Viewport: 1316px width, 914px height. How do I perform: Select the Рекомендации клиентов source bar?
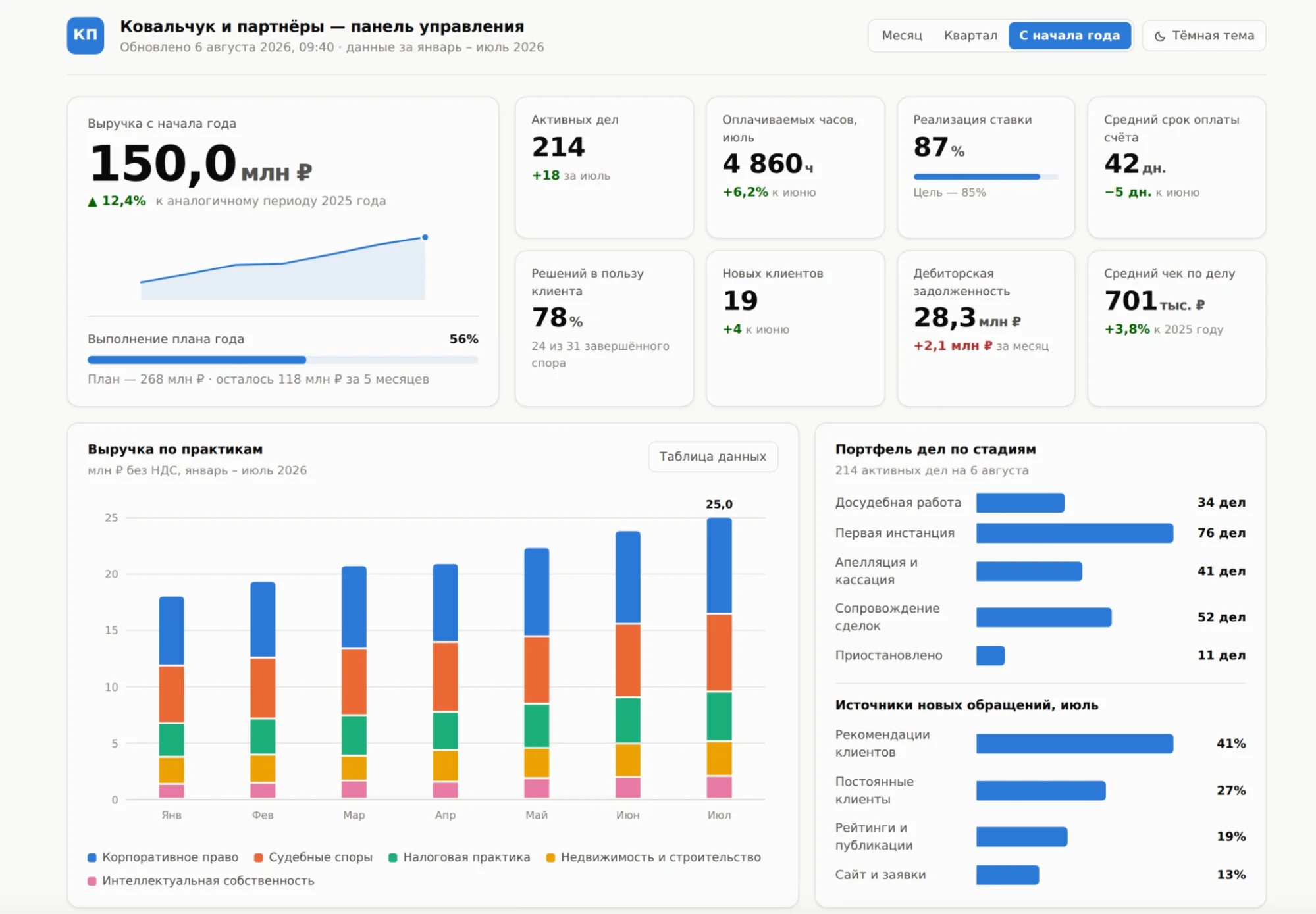point(1074,744)
